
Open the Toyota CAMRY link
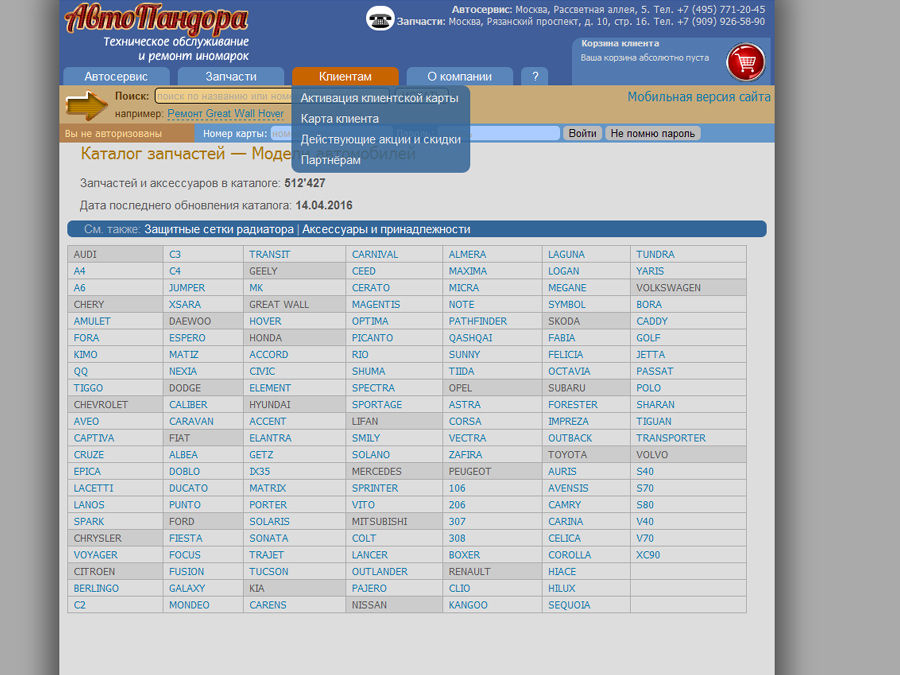(x=565, y=505)
